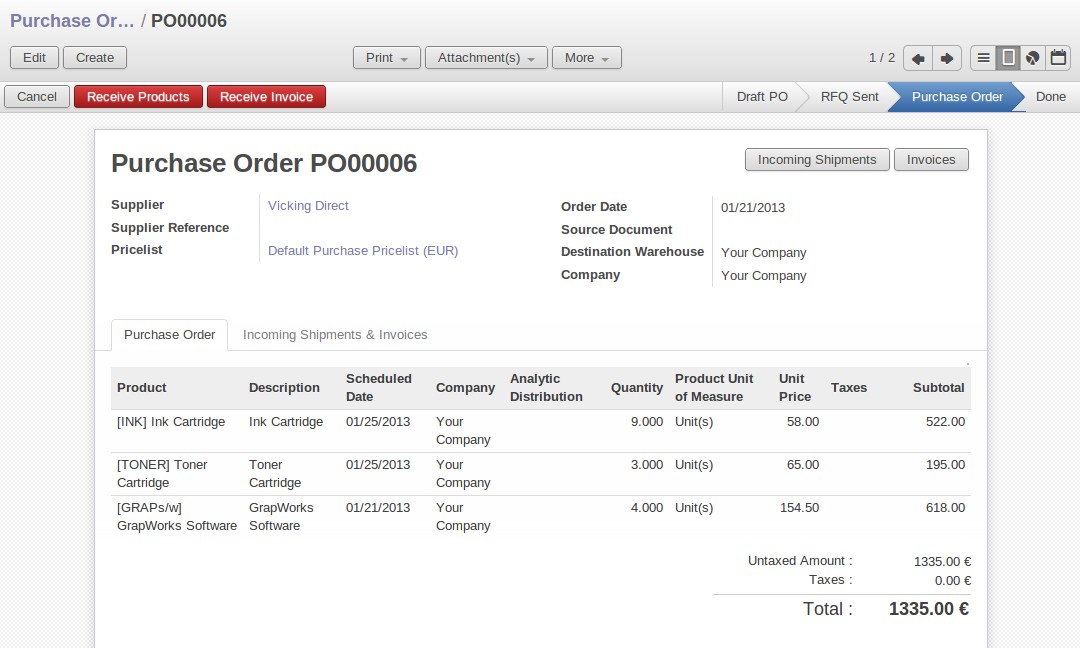
Task: Go to the next record arrow
Action: point(947,58)
